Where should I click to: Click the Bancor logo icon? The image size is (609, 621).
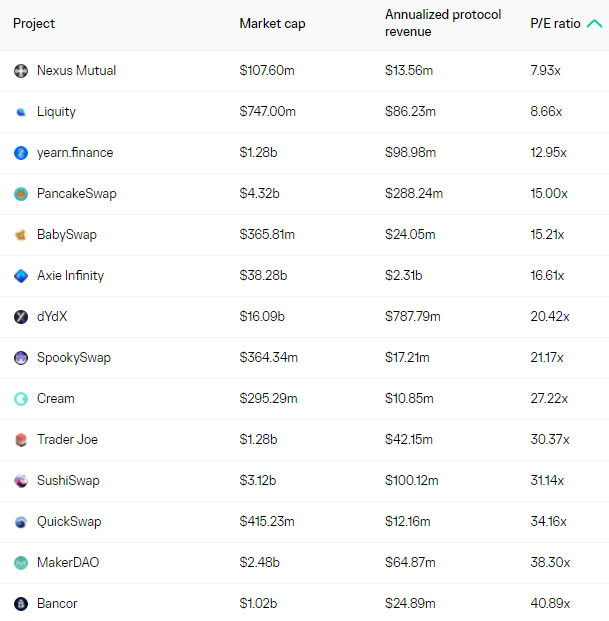[x=21, y=604]
